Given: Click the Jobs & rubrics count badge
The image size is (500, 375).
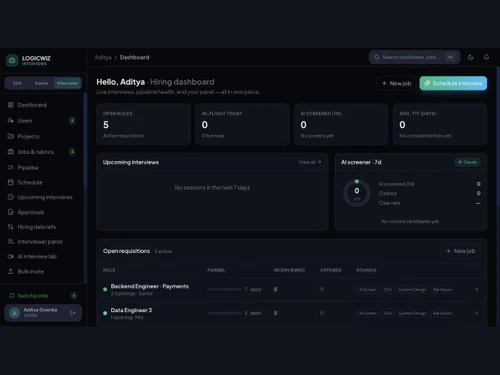Looking at the screenshot, I should click(x=72, y=152).
